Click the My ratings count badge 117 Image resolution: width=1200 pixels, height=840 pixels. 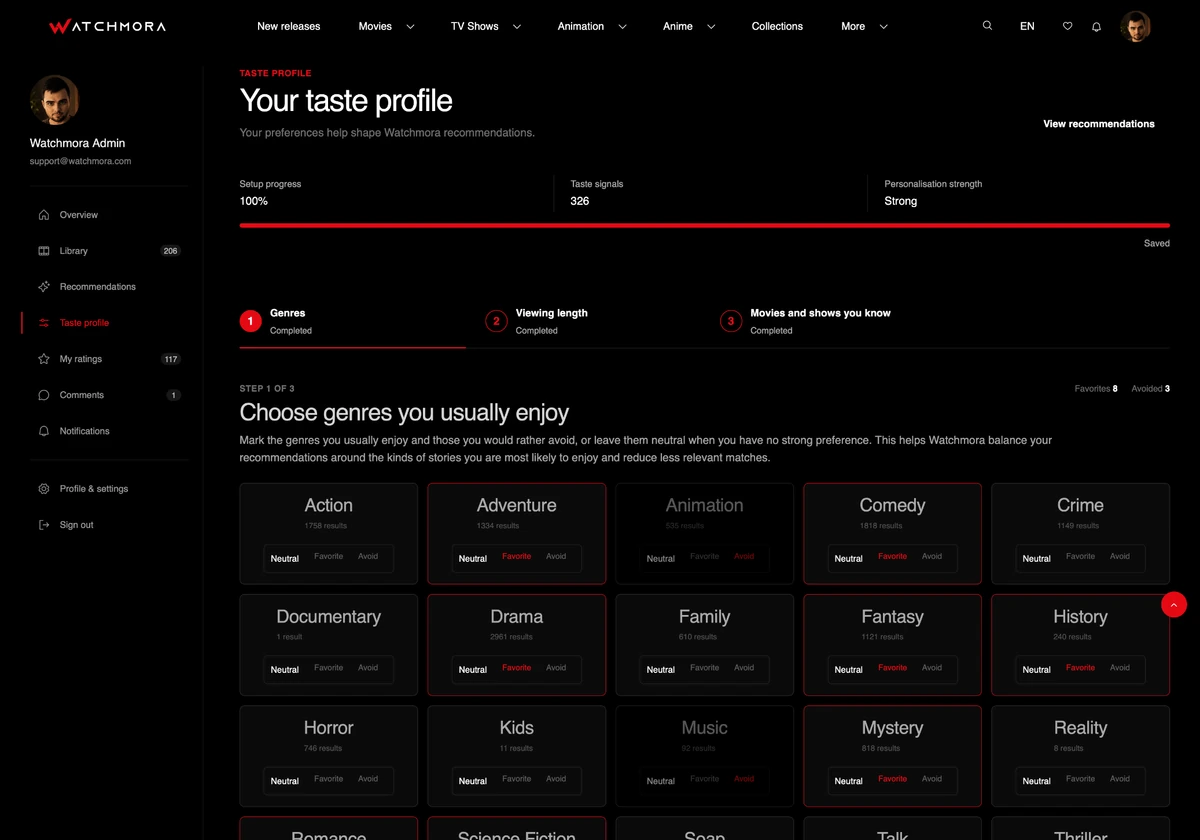[x=170, y=359]
